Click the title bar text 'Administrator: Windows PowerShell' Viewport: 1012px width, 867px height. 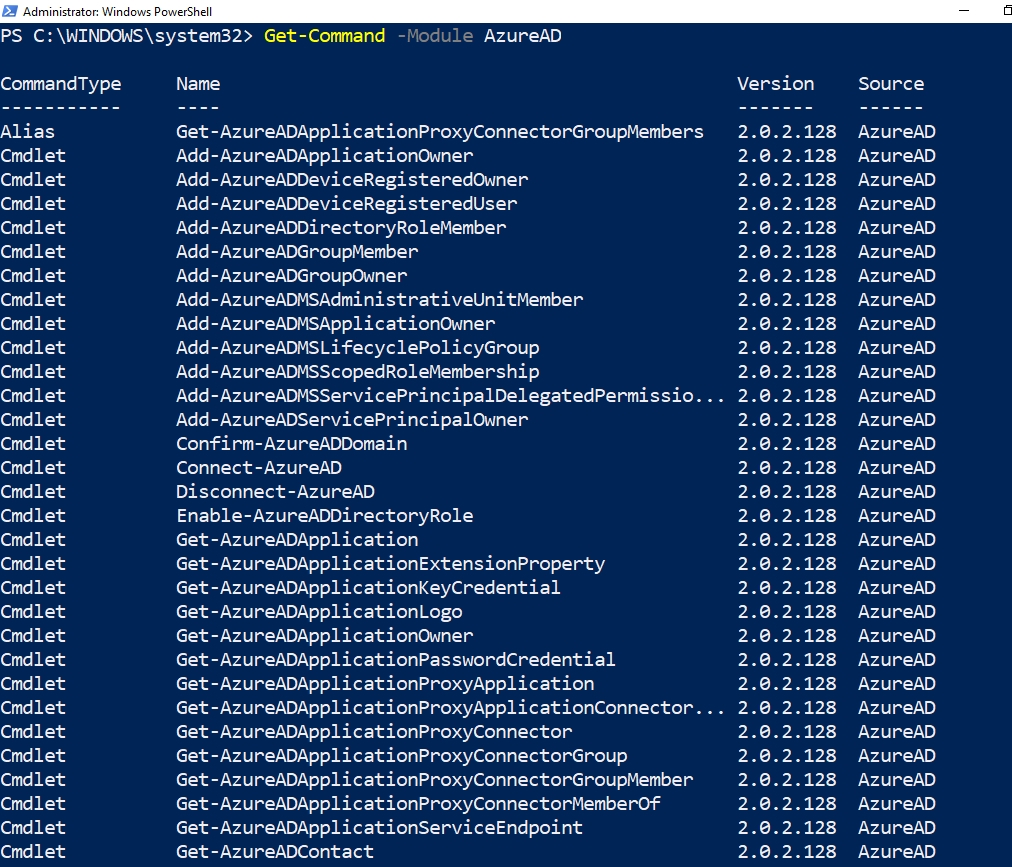120,10
